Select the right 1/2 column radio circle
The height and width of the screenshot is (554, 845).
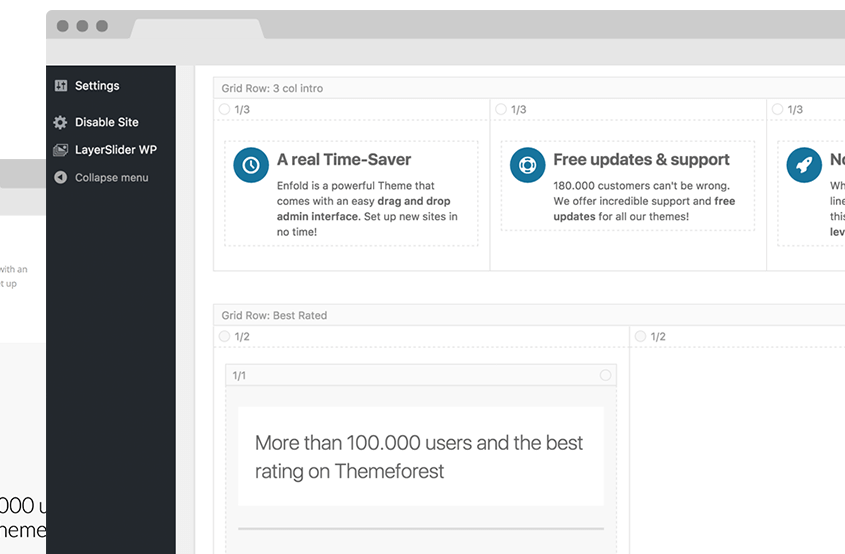tap(640, 337)
